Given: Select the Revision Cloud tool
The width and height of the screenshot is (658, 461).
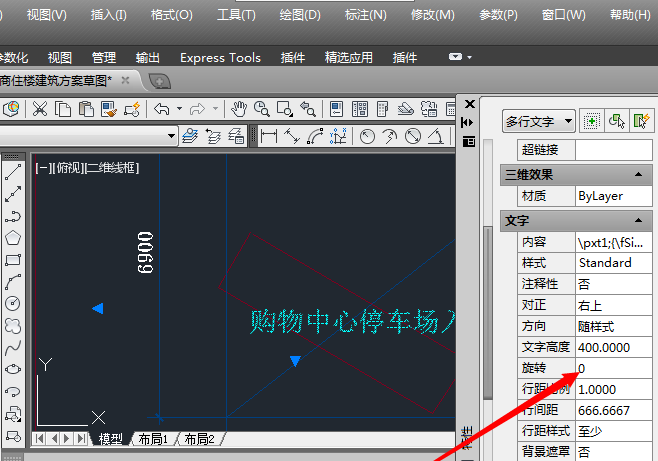Looking at the screenshot, I should (x=13, y=326).
